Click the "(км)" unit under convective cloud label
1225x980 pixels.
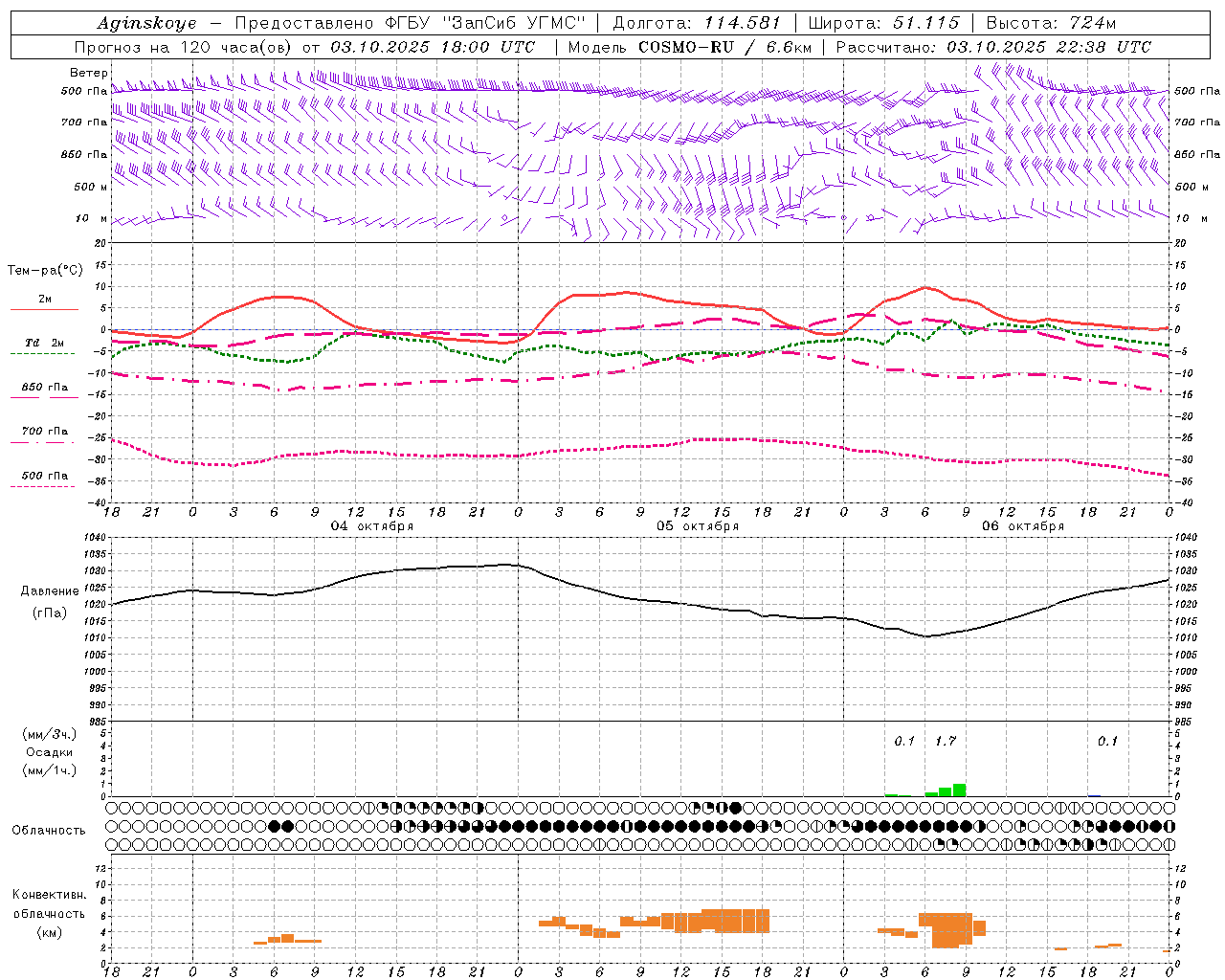(49, 932)
